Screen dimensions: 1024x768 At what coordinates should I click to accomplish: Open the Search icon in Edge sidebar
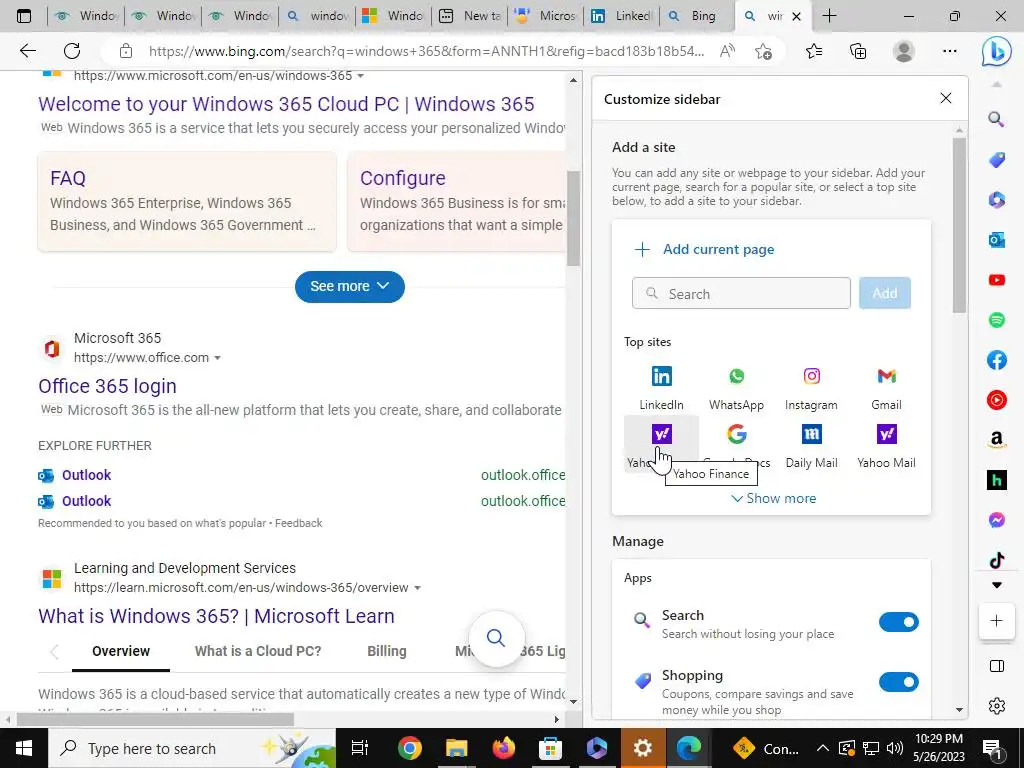(x=996, y=119)
